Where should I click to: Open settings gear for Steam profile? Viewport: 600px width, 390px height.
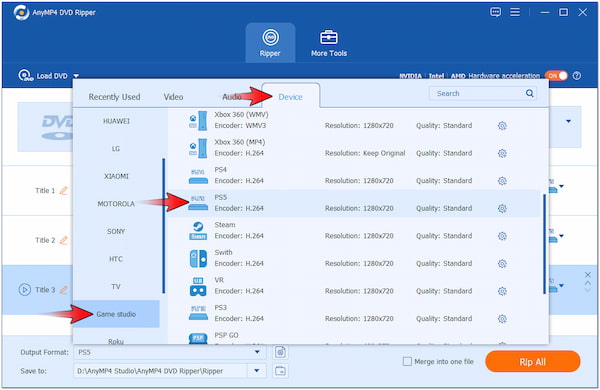pyautogui.click(x=502, y=236)
